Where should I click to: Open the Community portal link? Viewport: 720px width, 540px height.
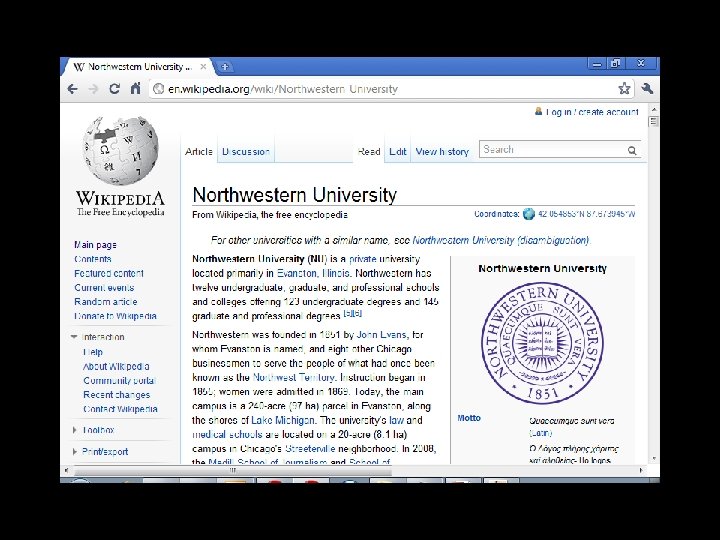(x=119, y=381)
